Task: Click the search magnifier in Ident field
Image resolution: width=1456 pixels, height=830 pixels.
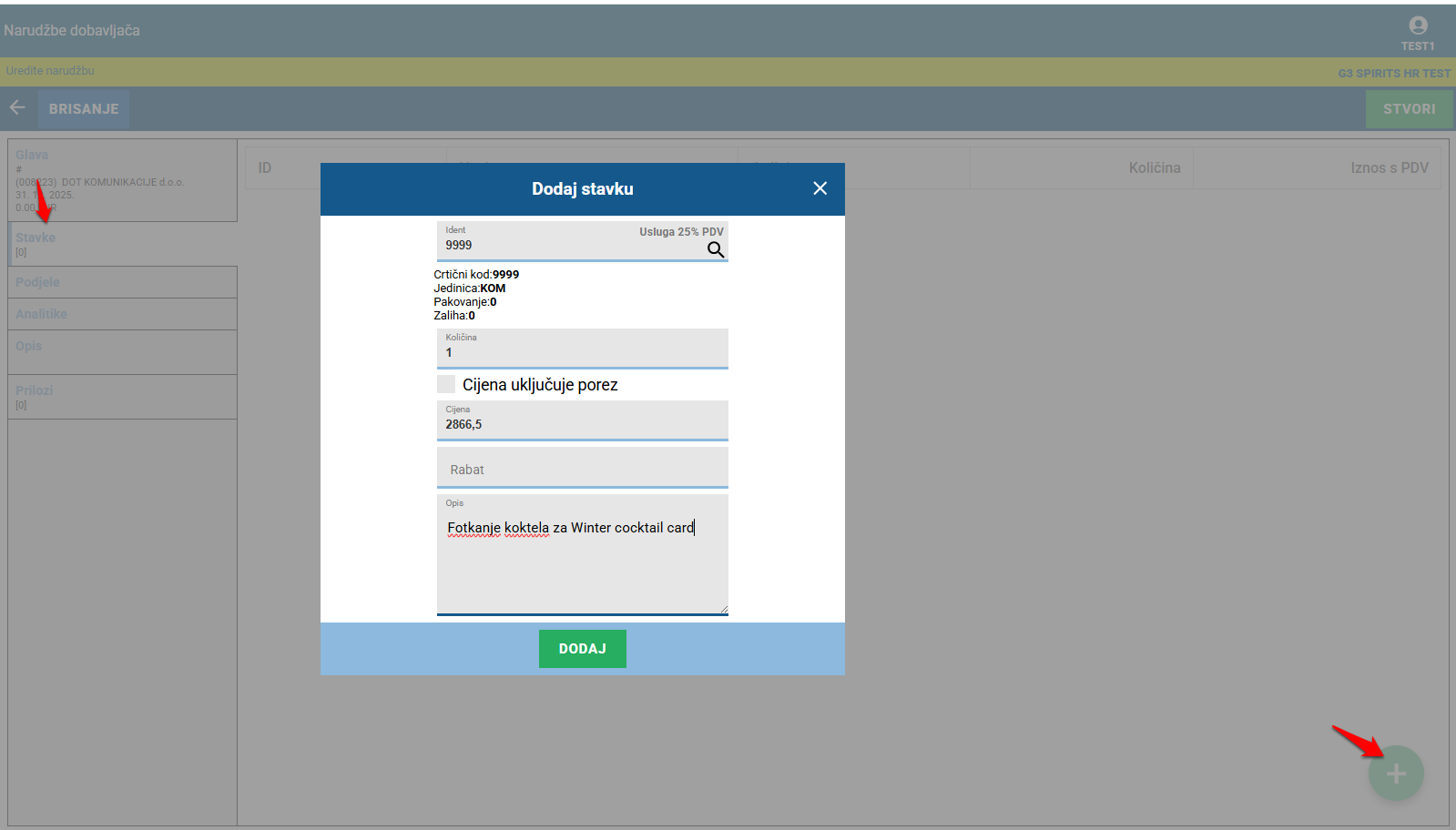Action: coord(716,249)
